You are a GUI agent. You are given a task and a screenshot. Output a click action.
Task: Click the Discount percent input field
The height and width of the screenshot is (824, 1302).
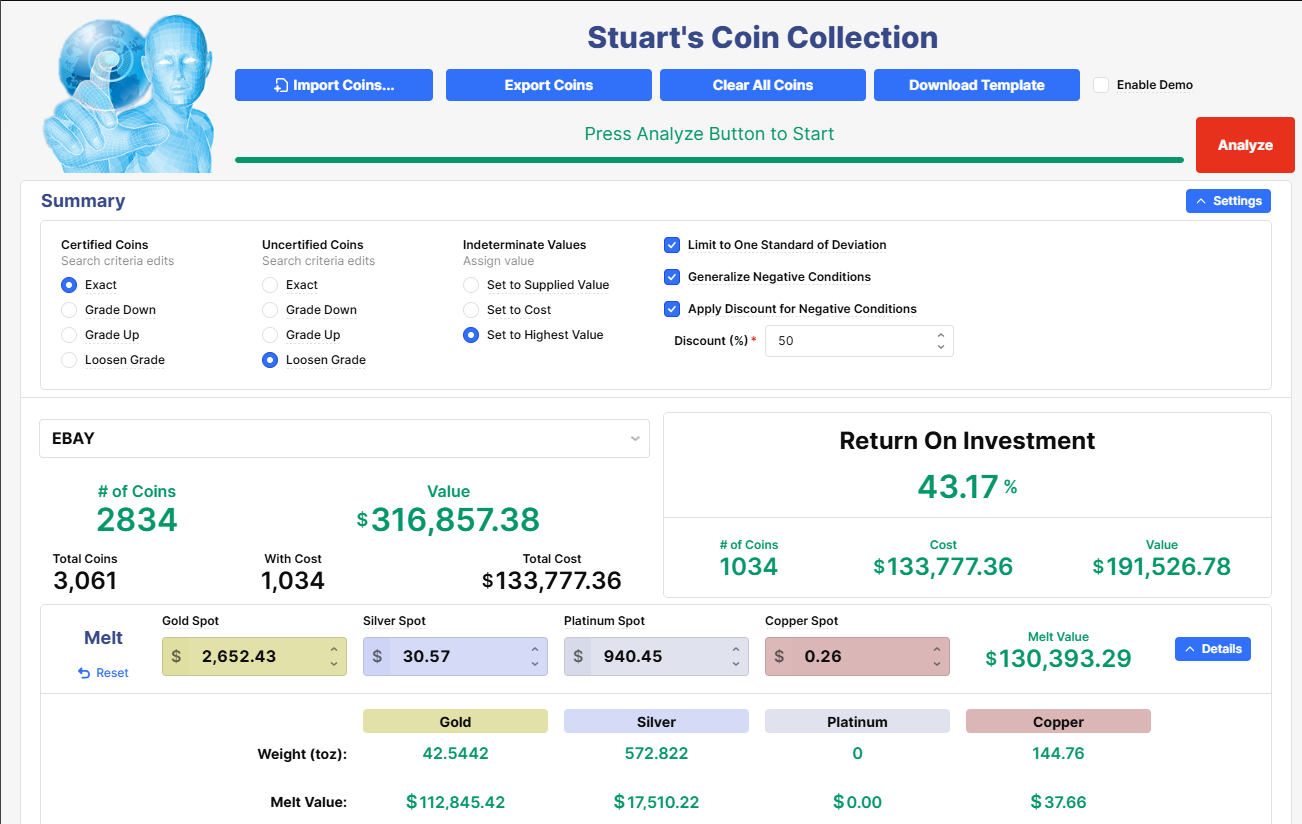click(850, 341)
